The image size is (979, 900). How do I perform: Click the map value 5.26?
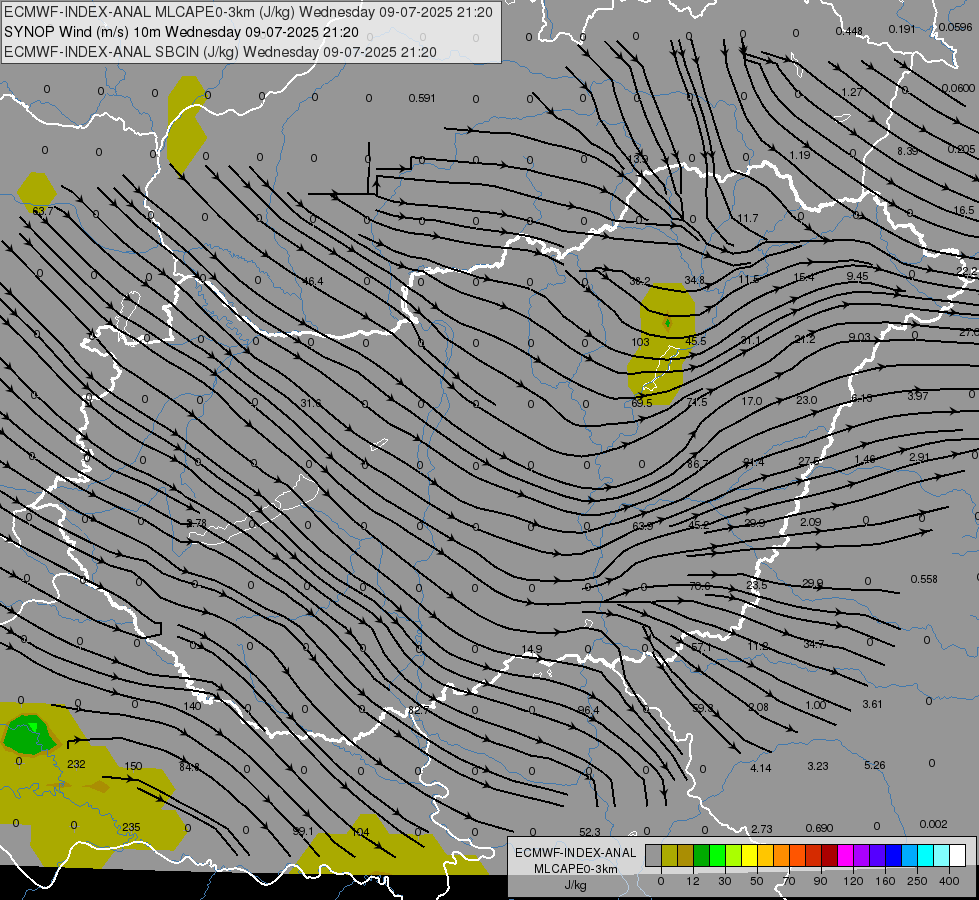pos(875,765)
